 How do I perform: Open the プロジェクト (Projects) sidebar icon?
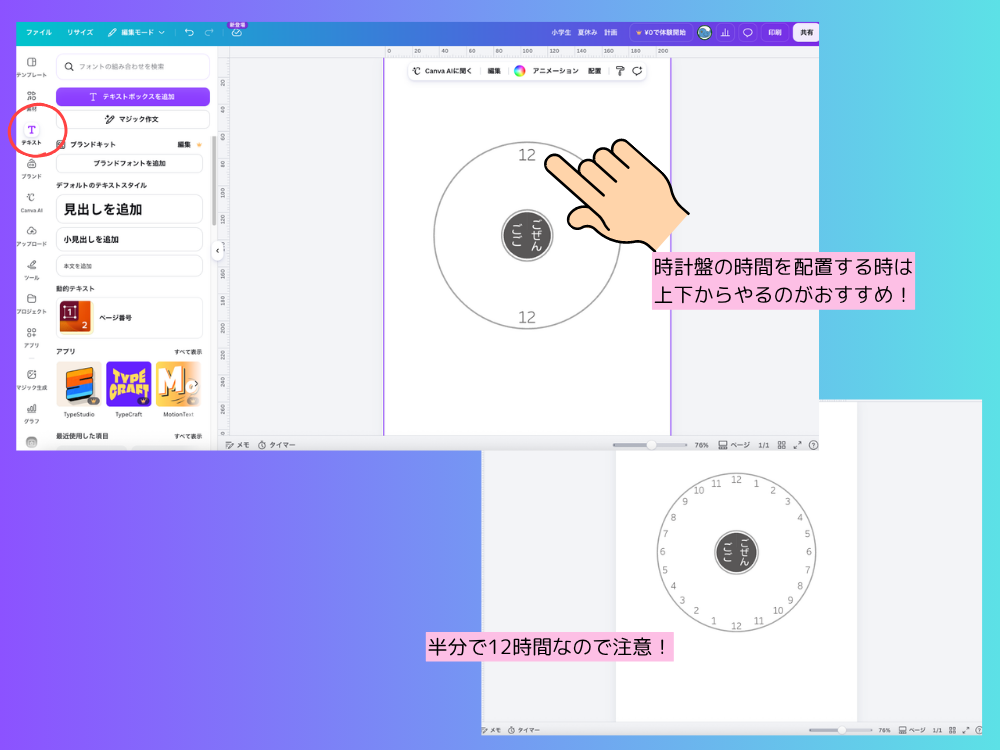click(x=31, y=304)
